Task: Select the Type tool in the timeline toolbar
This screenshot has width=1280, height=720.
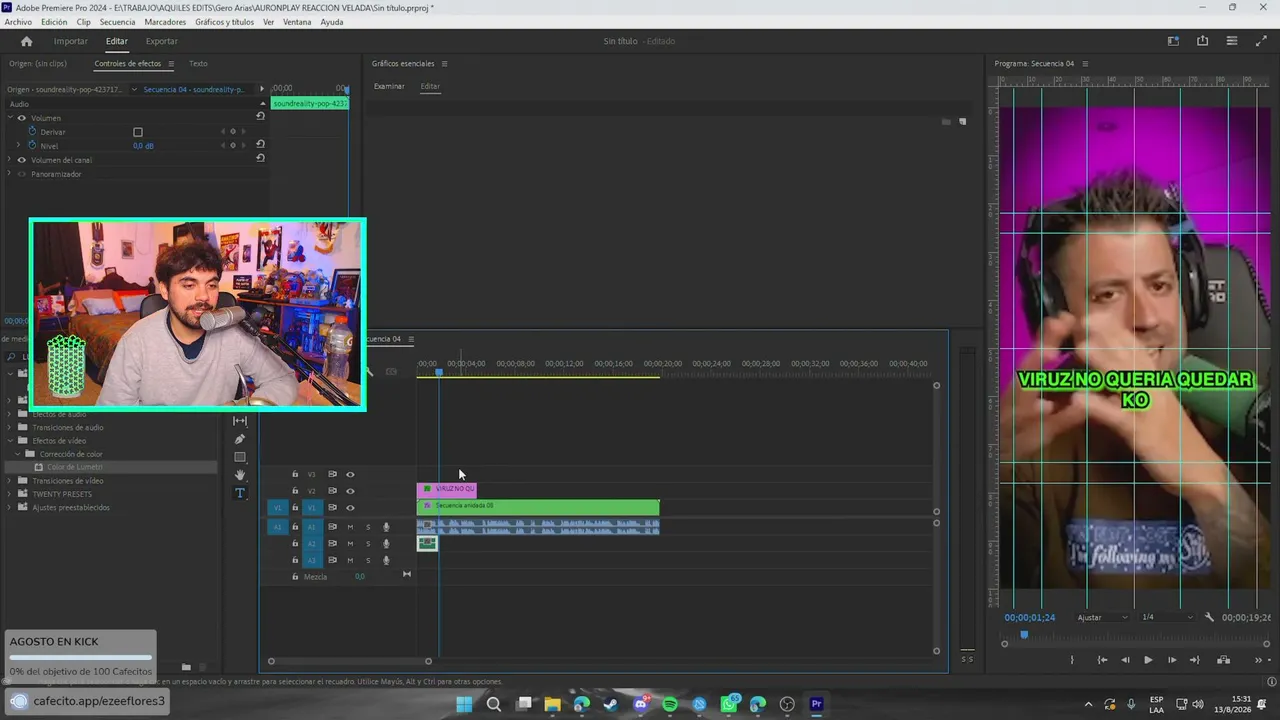Action: (x=240, y=493)
